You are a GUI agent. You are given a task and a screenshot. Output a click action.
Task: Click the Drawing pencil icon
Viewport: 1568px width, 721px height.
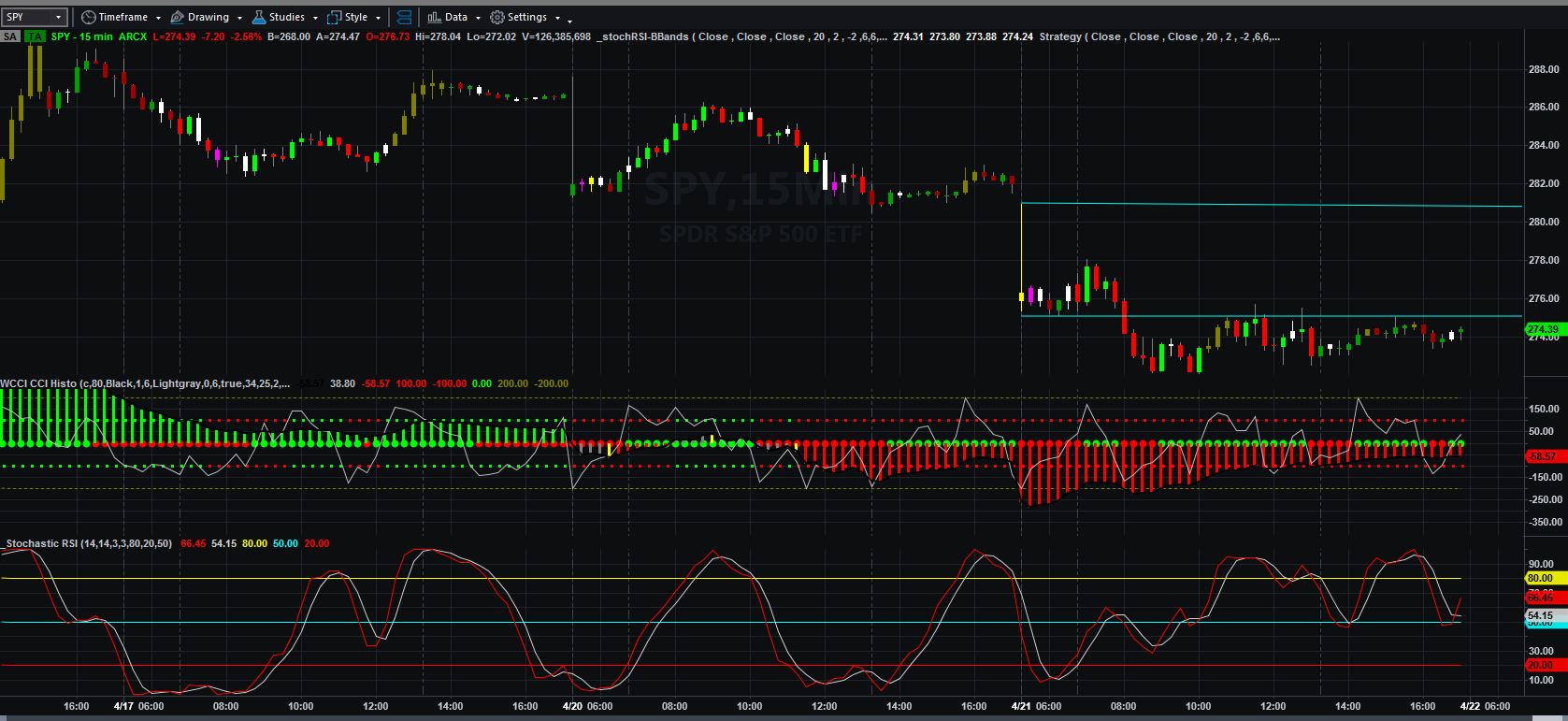click(177, 17)
